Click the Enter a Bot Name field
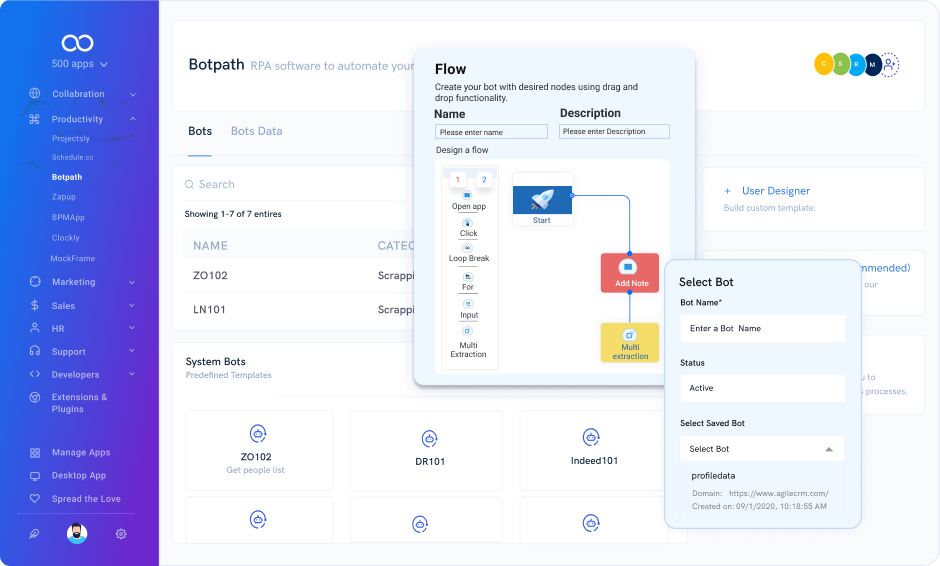Viewport: 940px width, 566px height. (x=761, y=328)
